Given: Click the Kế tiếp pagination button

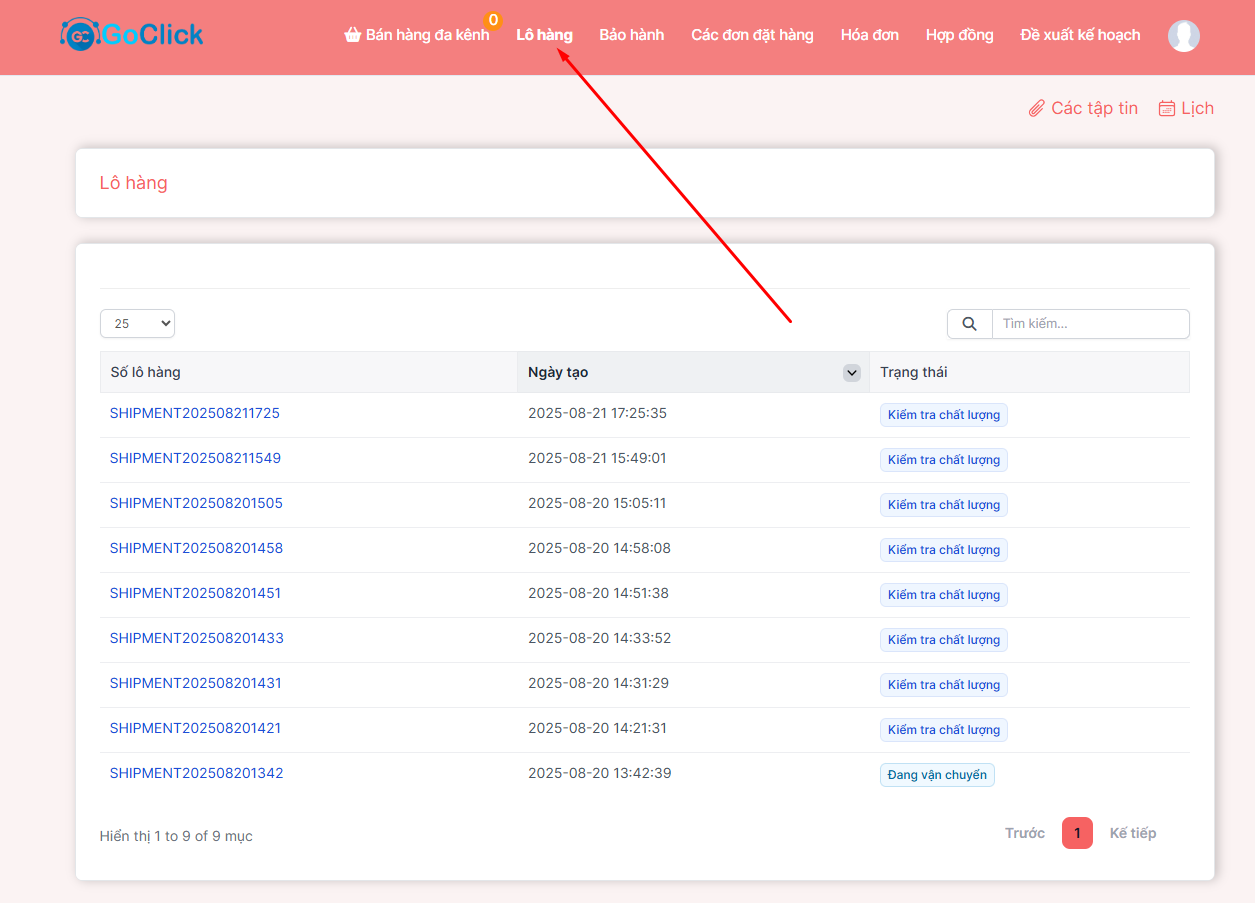Looking at the screenshot, I should tap(1133, 833).
